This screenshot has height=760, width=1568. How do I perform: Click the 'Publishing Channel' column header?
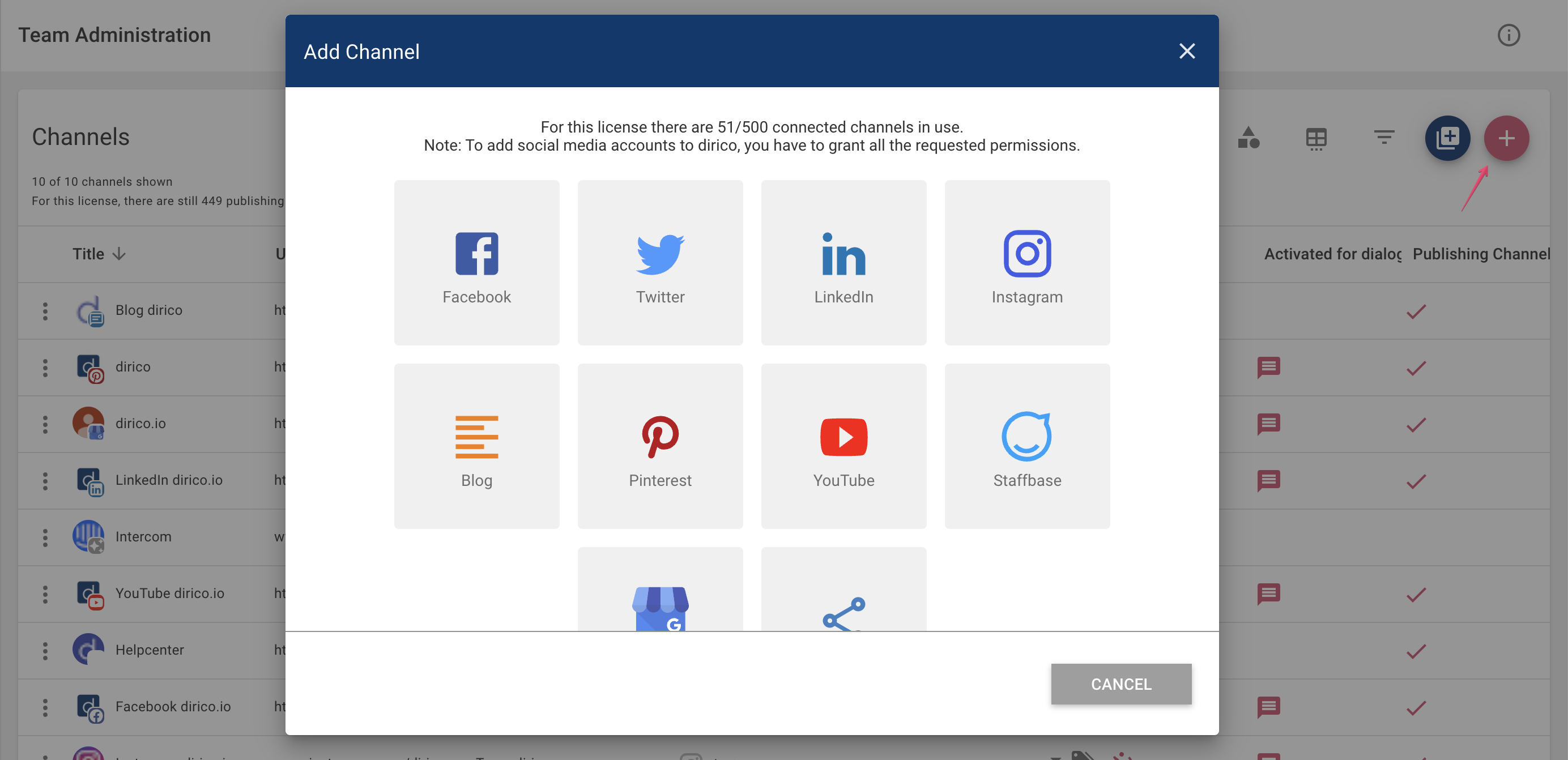tap(1481, 254)
